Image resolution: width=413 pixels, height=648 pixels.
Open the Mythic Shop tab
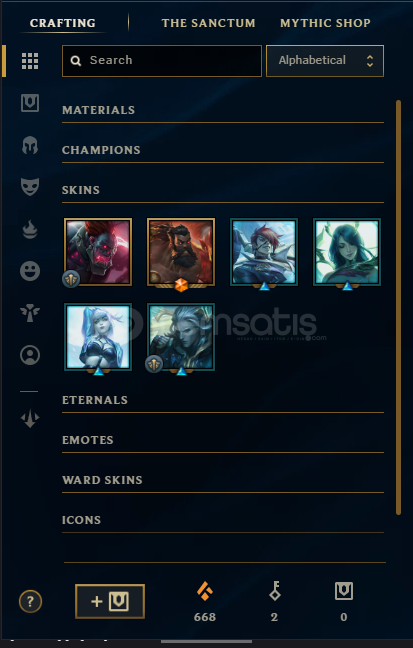[x=325, y=23]
